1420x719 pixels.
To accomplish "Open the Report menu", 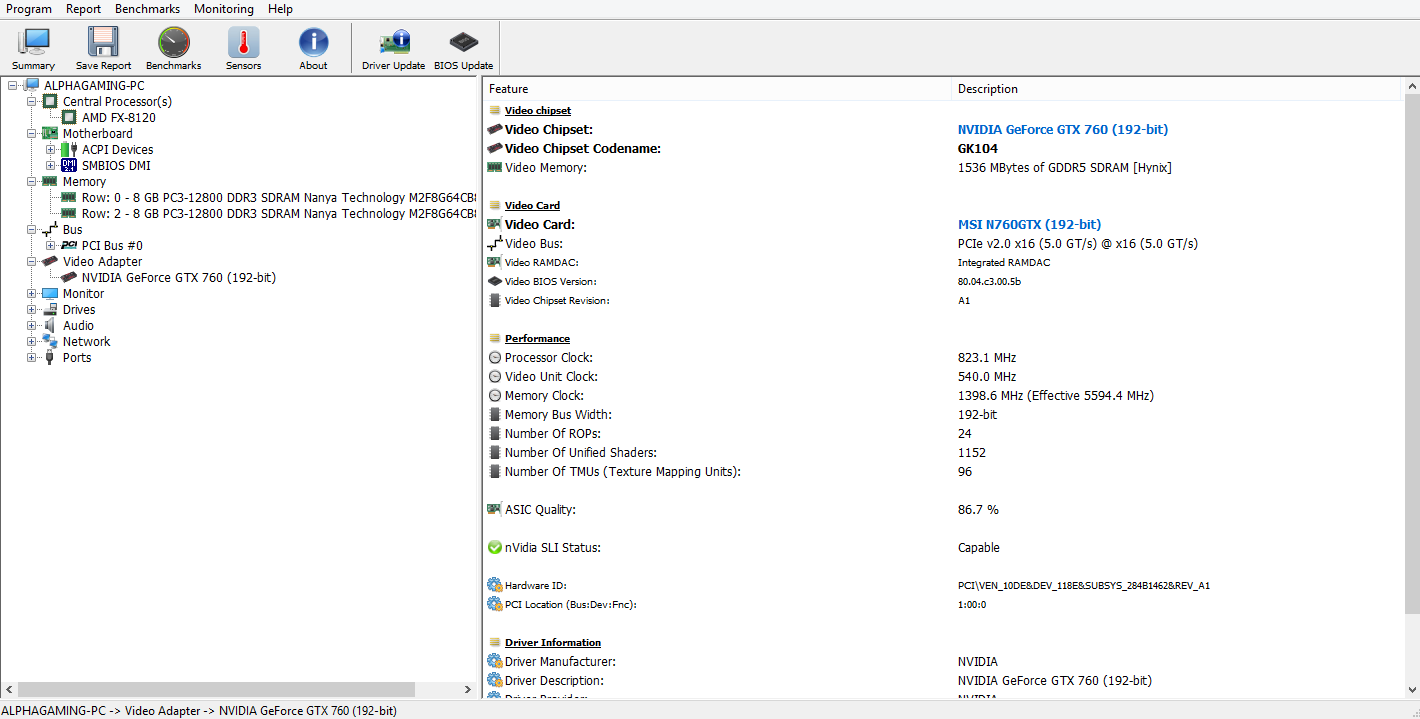I will (x=84, y=9).
